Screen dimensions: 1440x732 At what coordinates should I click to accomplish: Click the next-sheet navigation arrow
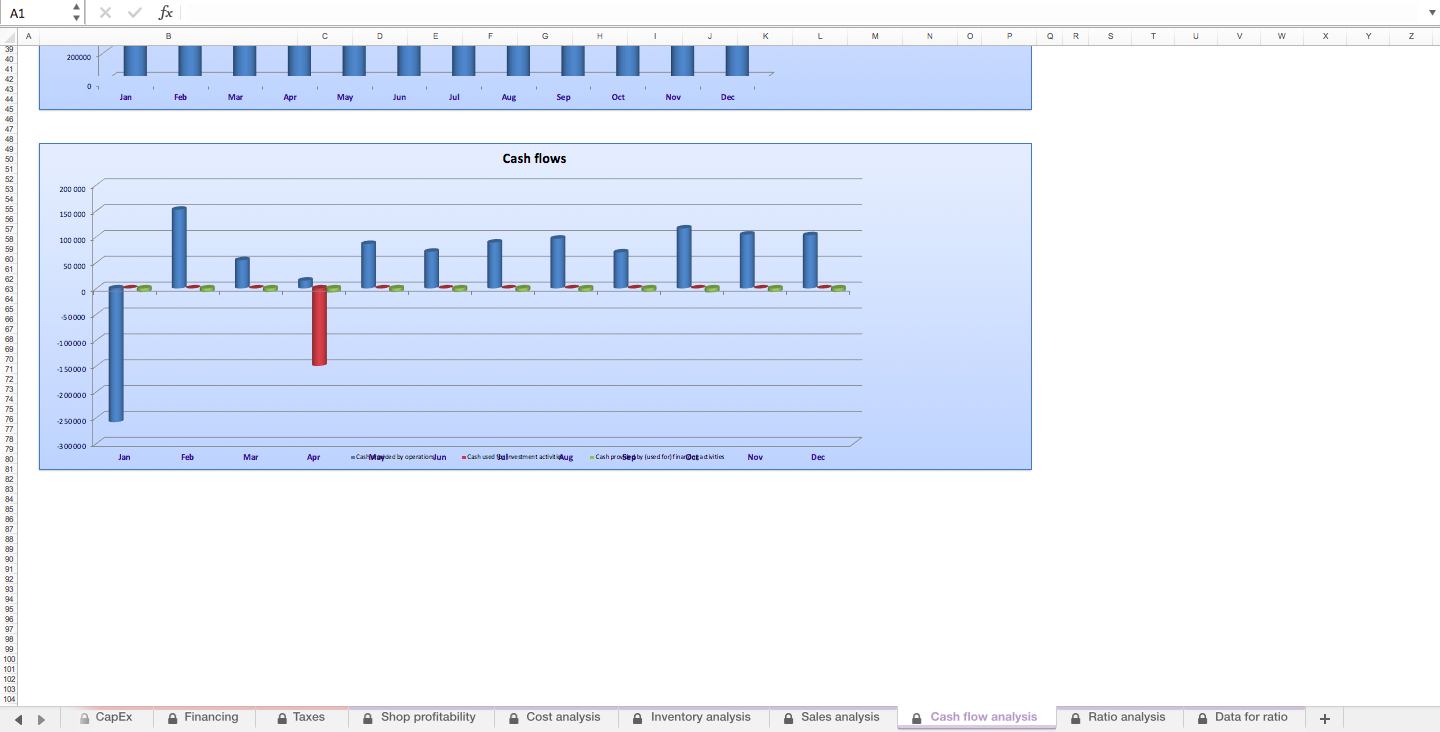40,717
